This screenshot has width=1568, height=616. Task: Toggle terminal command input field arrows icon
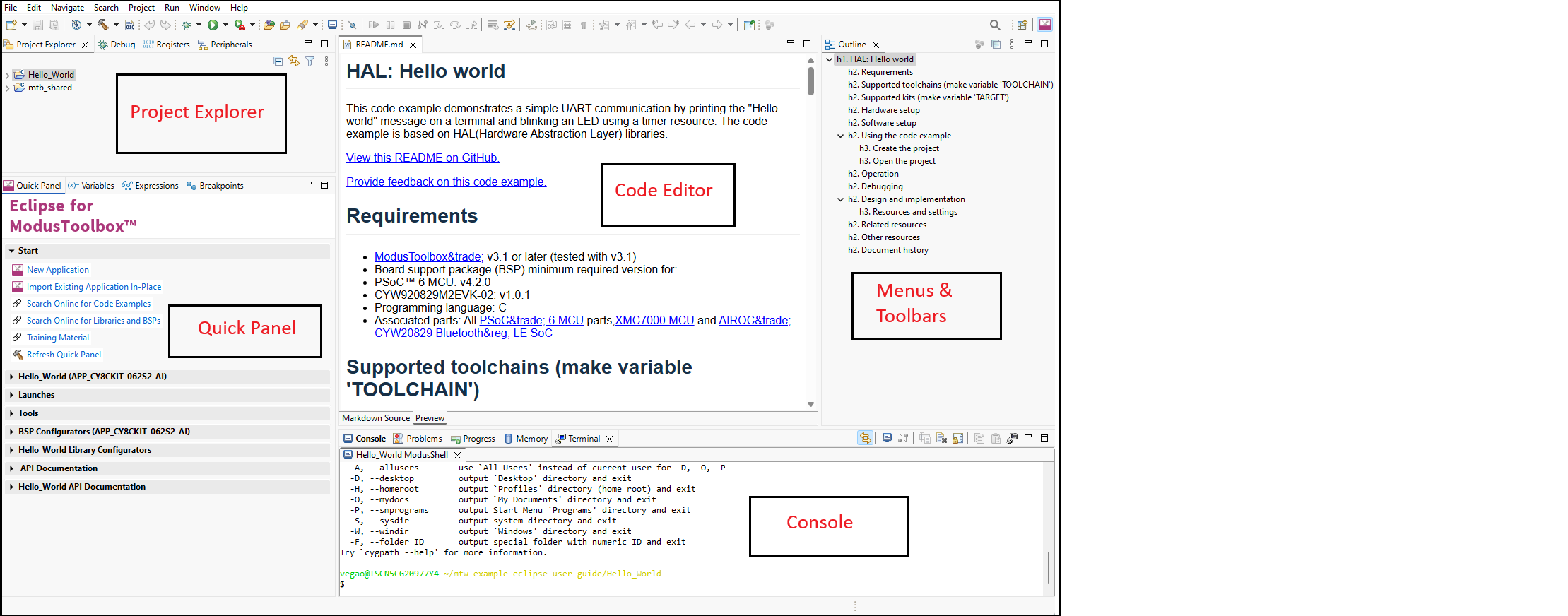click(x=865, y=438)
